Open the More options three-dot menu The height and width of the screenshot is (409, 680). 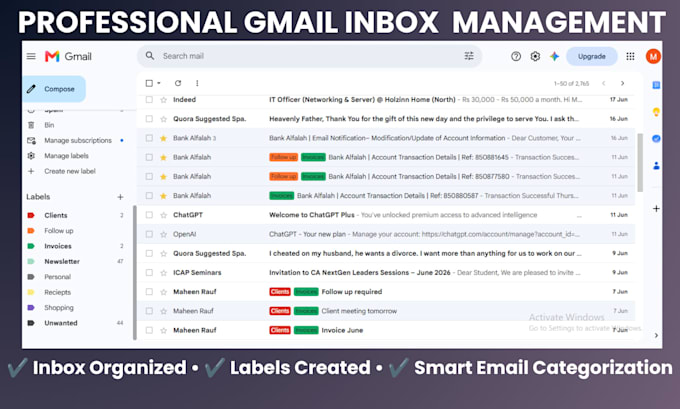coord(197,83)
